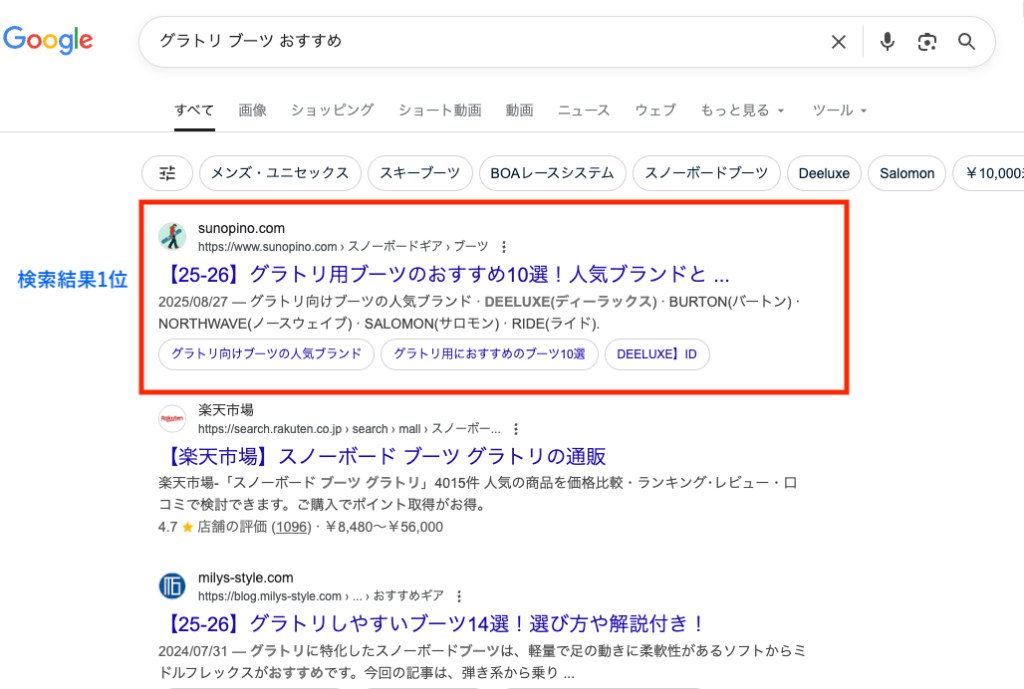
Task: Apply the スキーブーツ filter chip
Action: tap(420, 173)
